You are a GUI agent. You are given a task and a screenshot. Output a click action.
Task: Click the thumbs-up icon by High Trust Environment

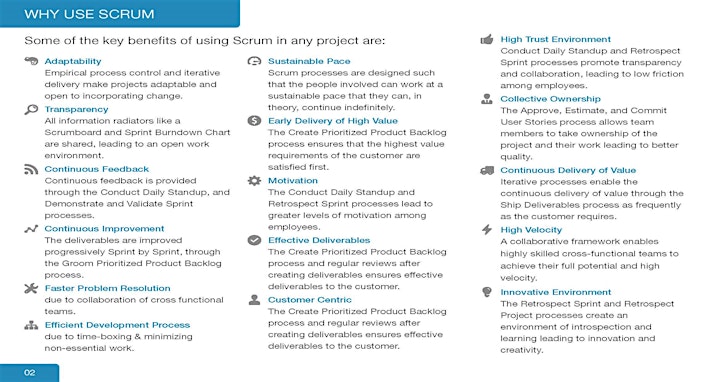(x=487, y=39)
